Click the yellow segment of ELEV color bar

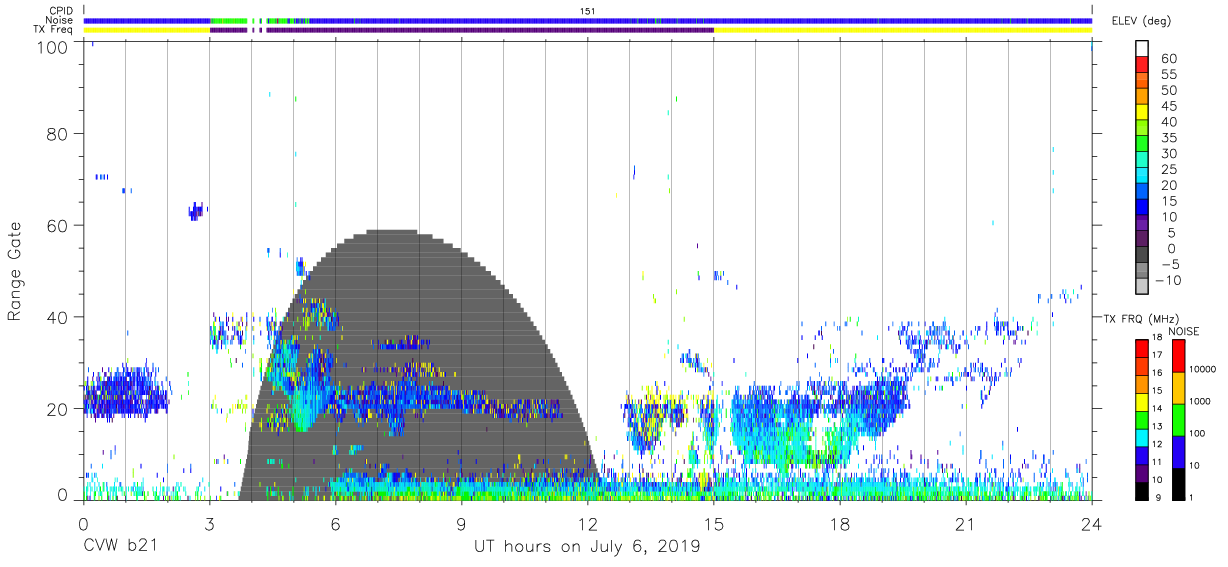1143,113
